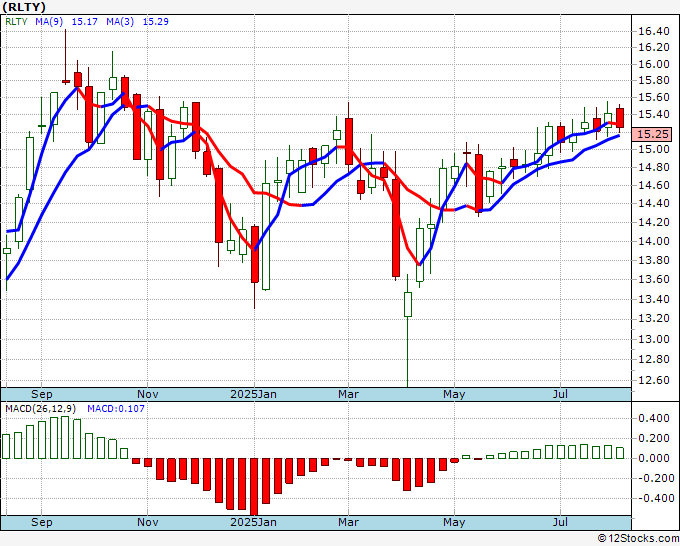Click Mar on the MACD date axis
Screen dimensions: 680x546
pyautogui.click(x=349, y=522)
